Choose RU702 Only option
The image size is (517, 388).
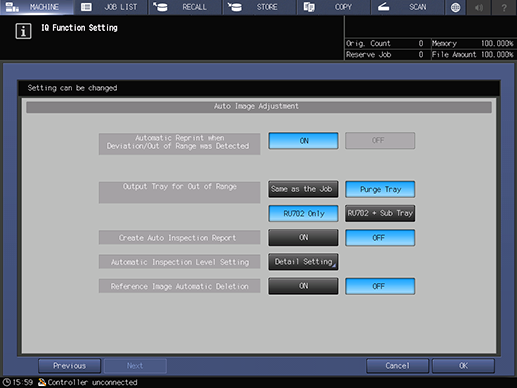click(x=303, y=213)
